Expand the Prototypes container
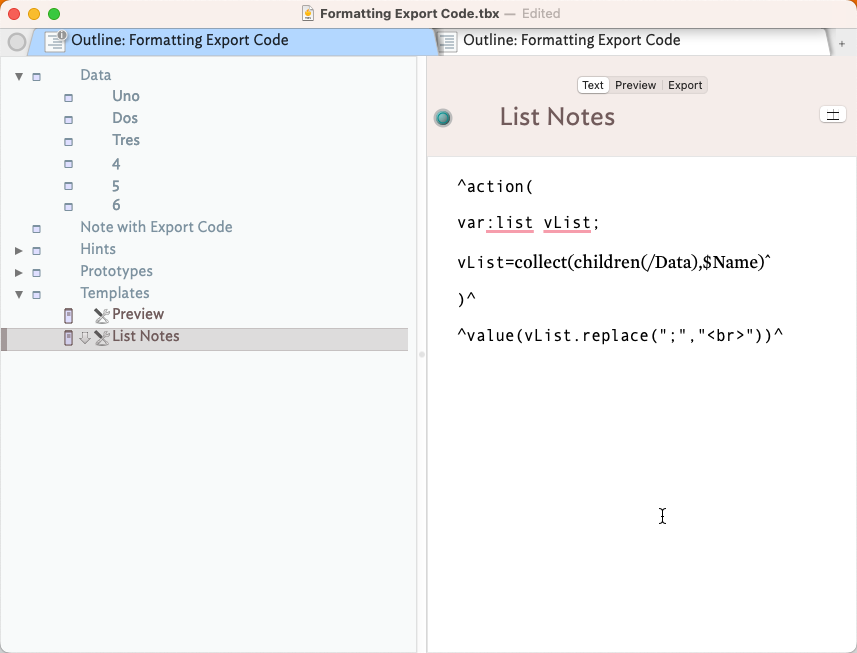This screenshot has height=653, width=857. [x=19, y=272]
